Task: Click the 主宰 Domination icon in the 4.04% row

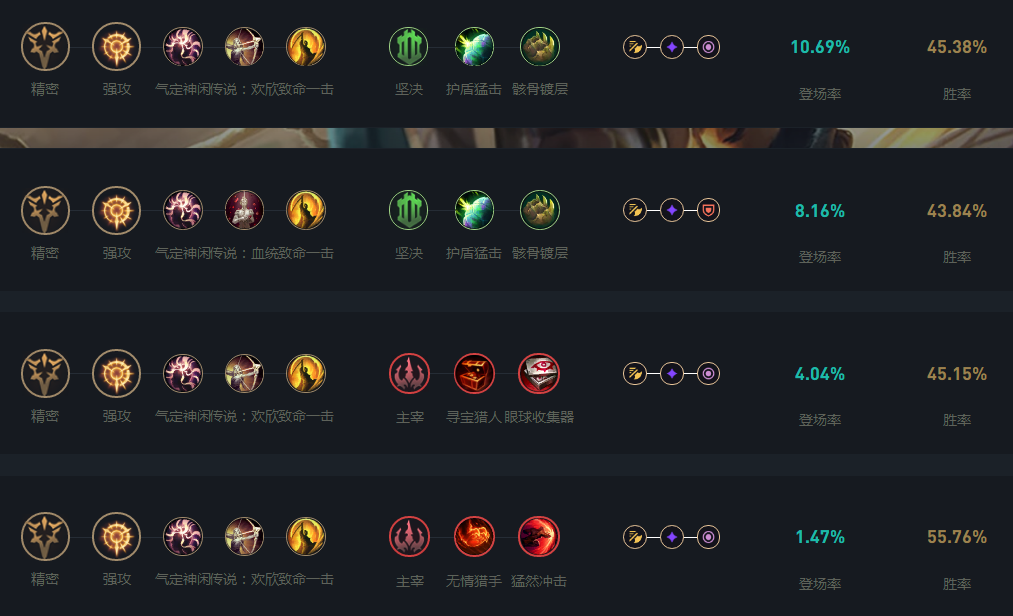Action: 409,374
